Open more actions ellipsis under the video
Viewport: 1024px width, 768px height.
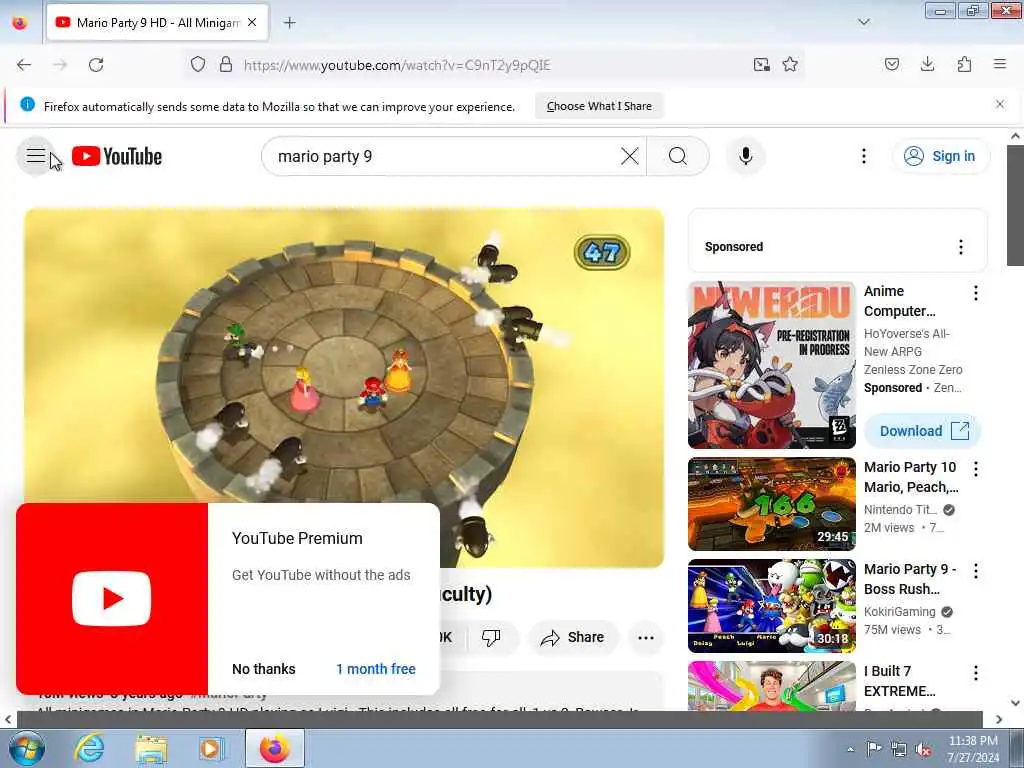[x=645, y=638]
